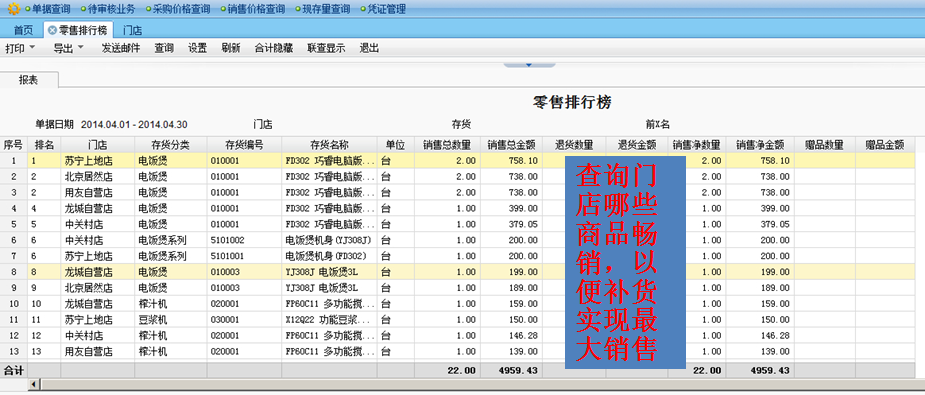
Task: Click 发送邮件 toolbar button
Action: click(121, 48)
